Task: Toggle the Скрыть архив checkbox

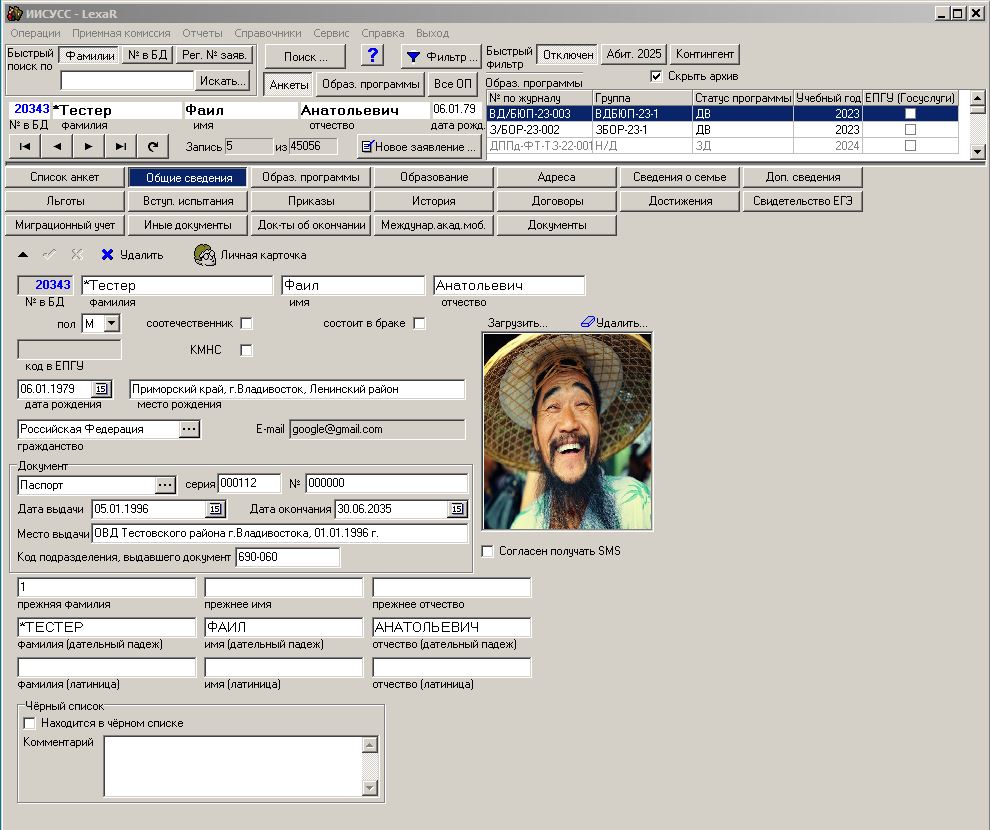Action: pos(656,76)
